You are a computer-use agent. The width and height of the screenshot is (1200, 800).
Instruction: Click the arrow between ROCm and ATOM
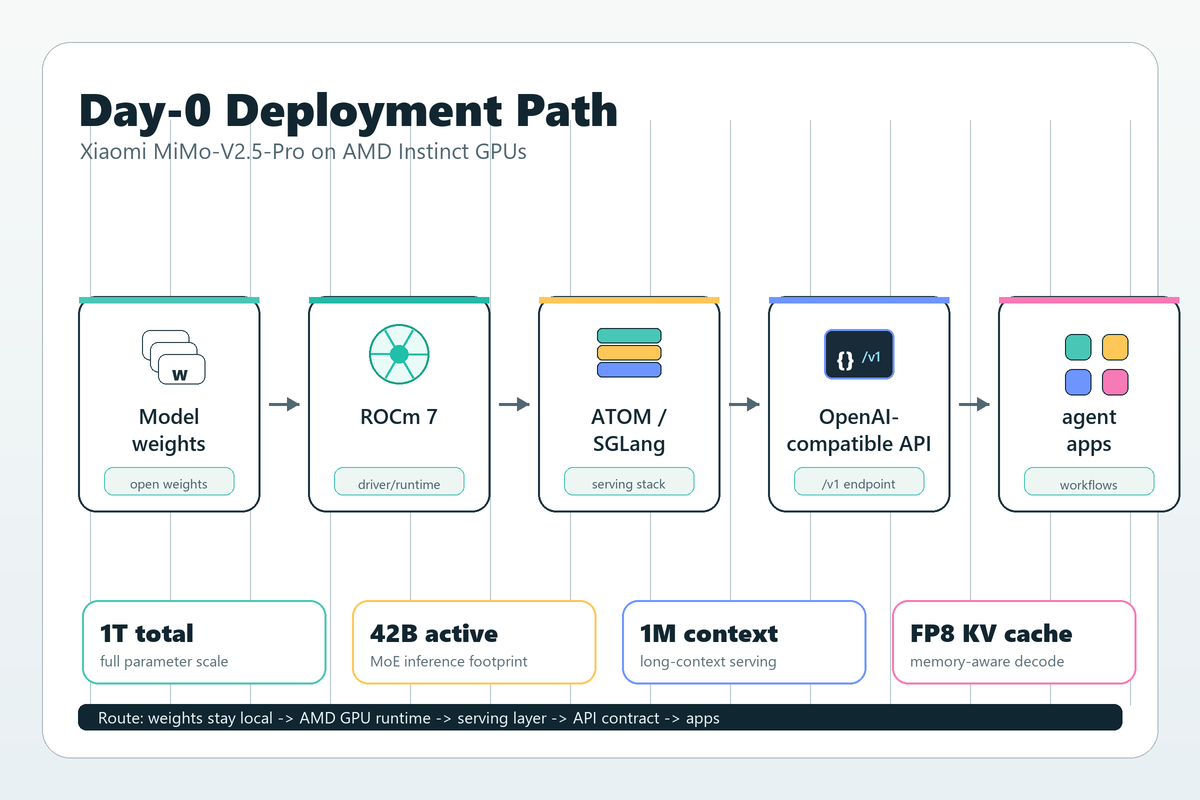click(x=514, y=404)
